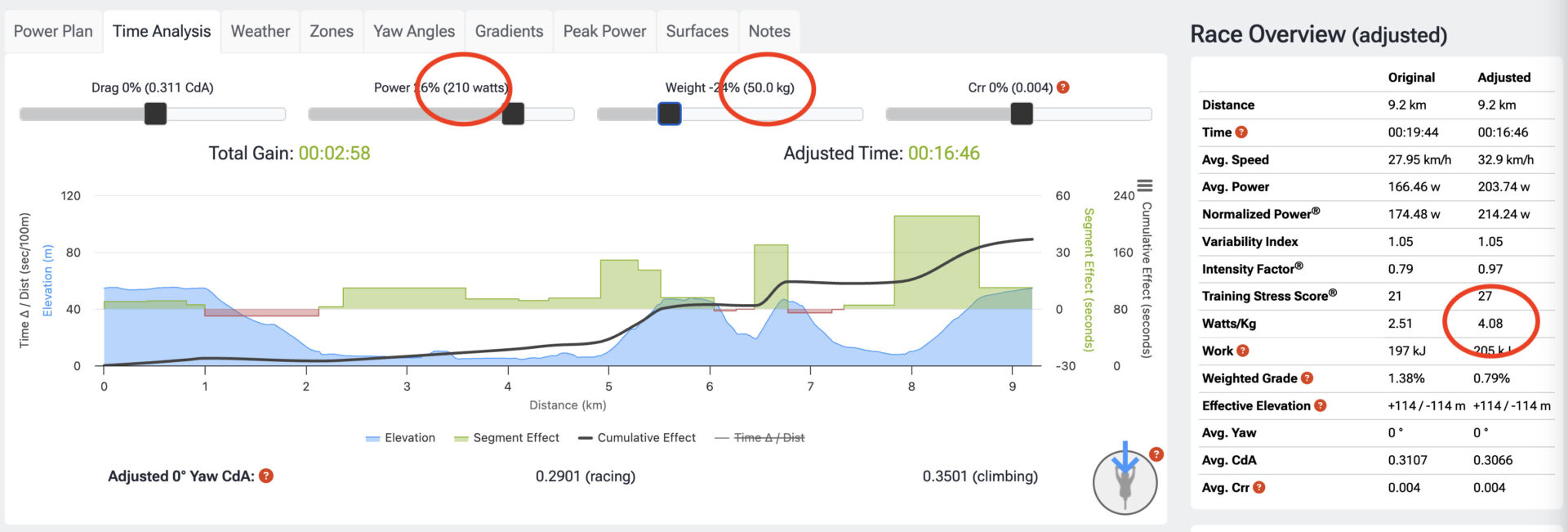Hide the Segment Effect series in legend
Image resolution: width=1568 pixels, height=532 pixels.
[506, 438]
